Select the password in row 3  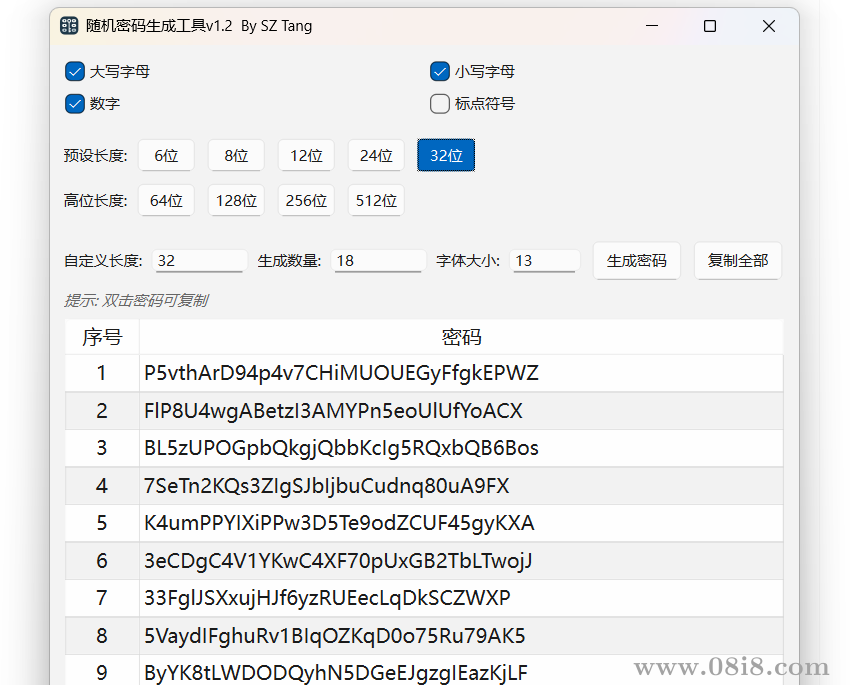(x=342, y=448)
